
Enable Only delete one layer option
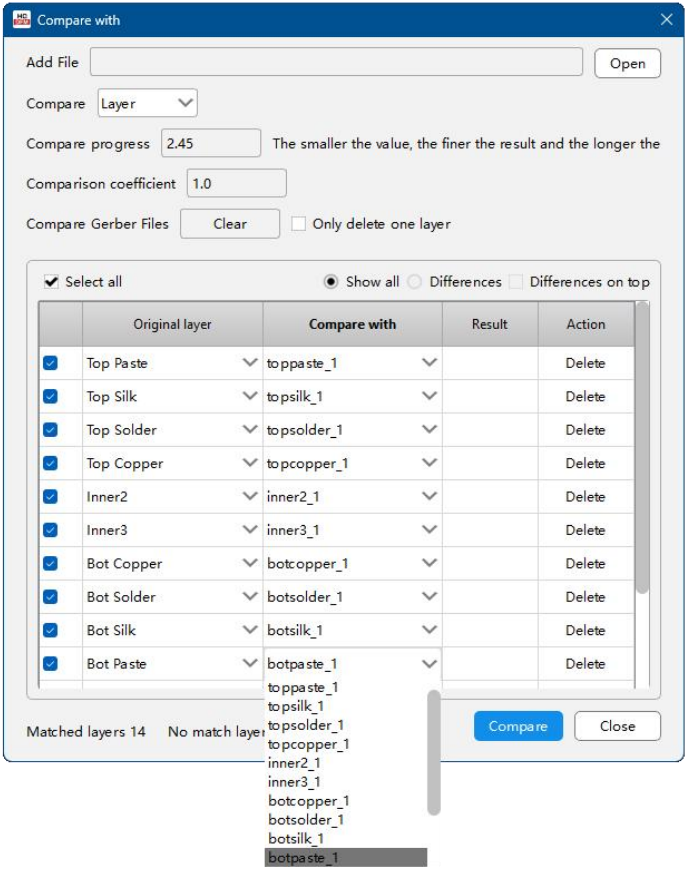pos(299,224)
